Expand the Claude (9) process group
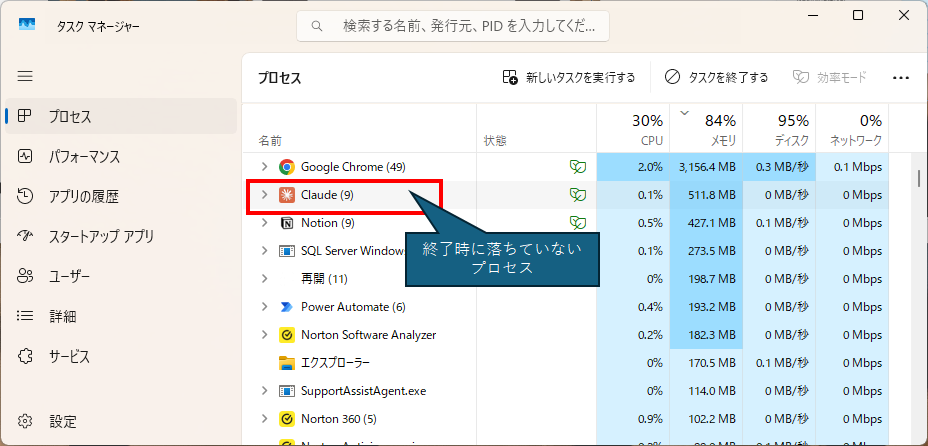This screenshot has width=928, height=446. 265,195
